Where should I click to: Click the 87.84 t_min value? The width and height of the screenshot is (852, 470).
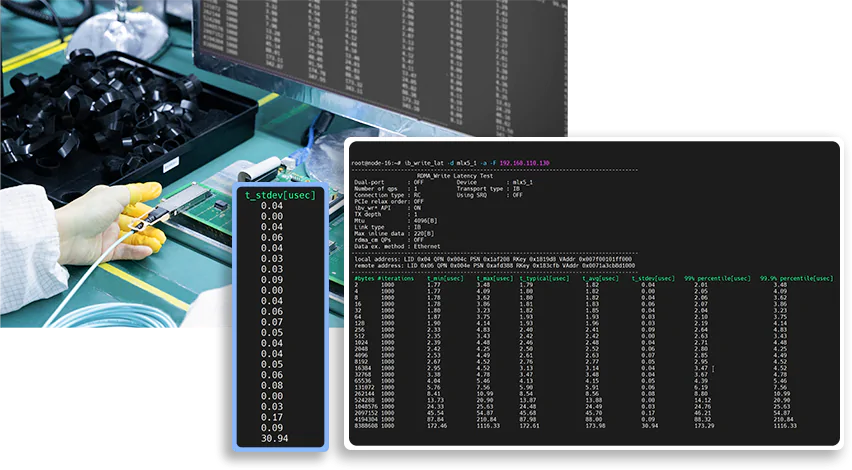[x=436, y=419]
